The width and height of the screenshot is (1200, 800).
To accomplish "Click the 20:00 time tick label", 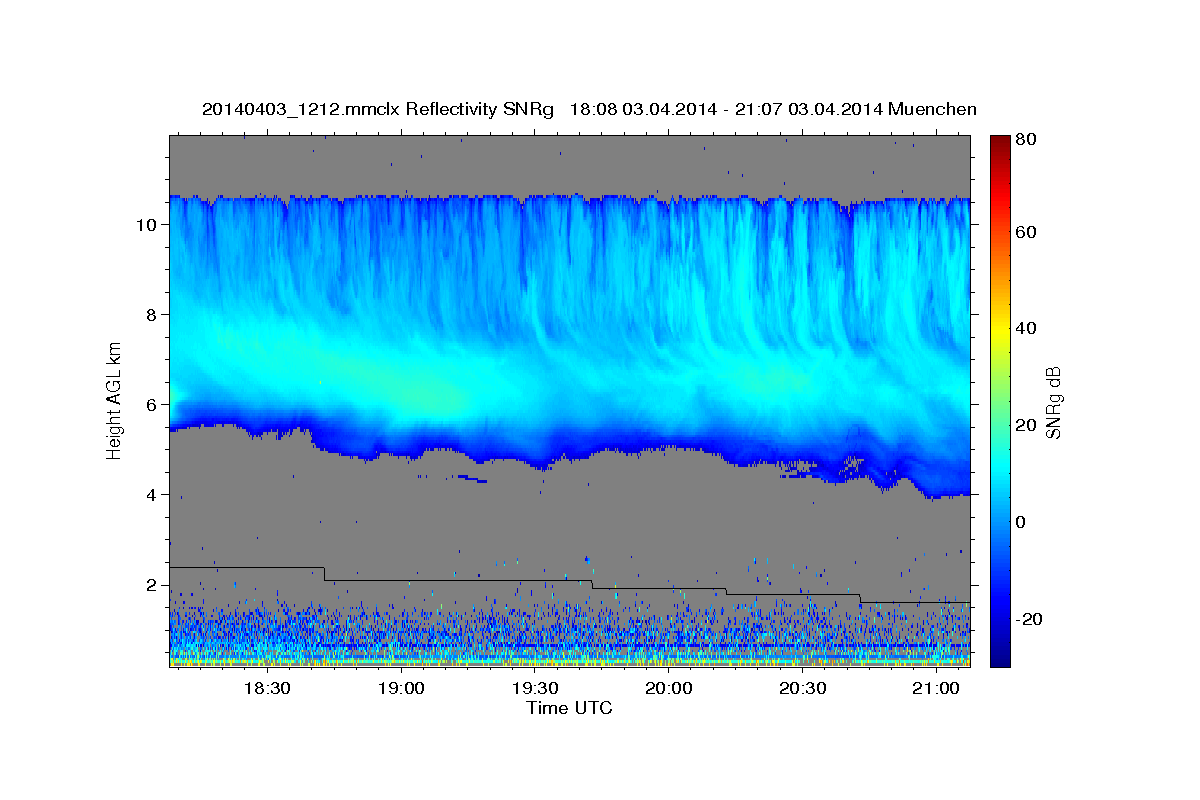I will click(669, 689).
